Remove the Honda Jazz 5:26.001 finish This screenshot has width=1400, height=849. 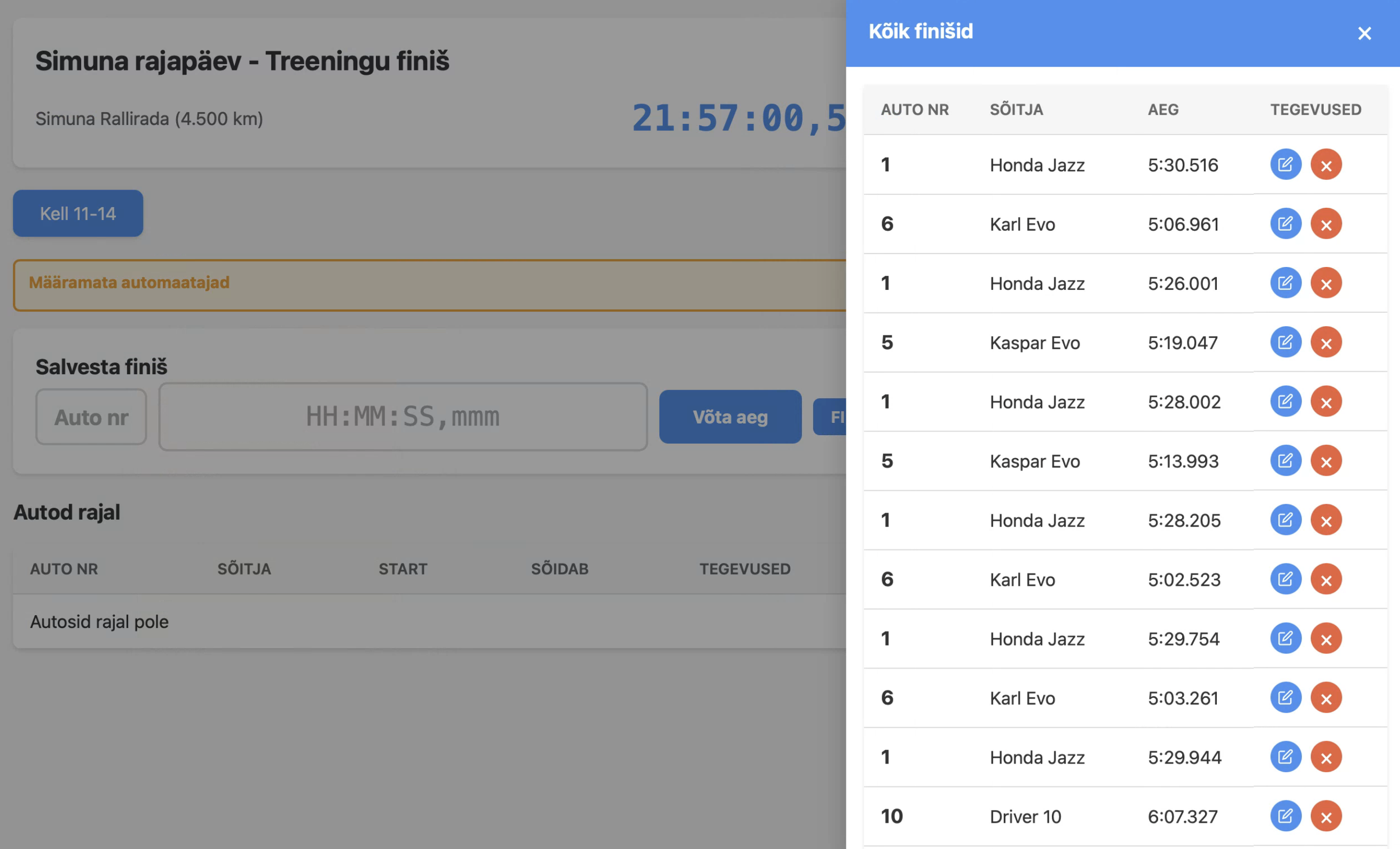(x=1326, y=283)
